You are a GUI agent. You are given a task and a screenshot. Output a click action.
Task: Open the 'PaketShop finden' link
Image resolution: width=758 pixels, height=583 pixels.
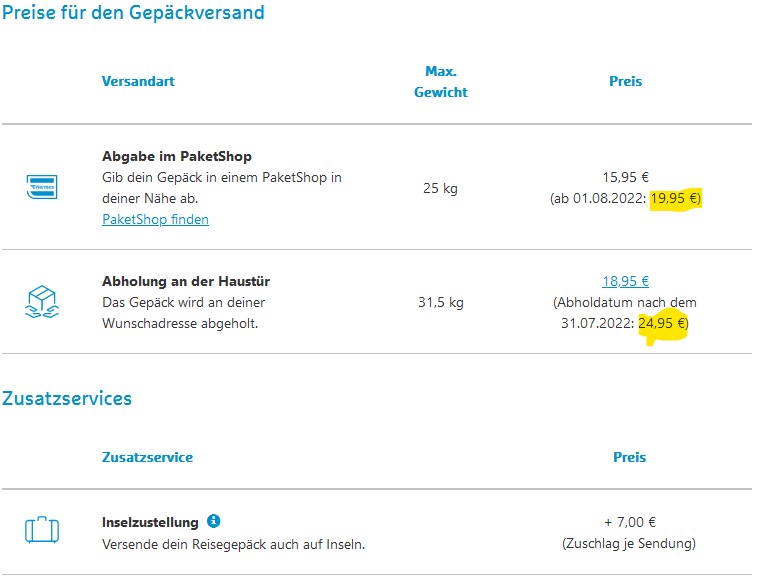(x=155, y=219)
